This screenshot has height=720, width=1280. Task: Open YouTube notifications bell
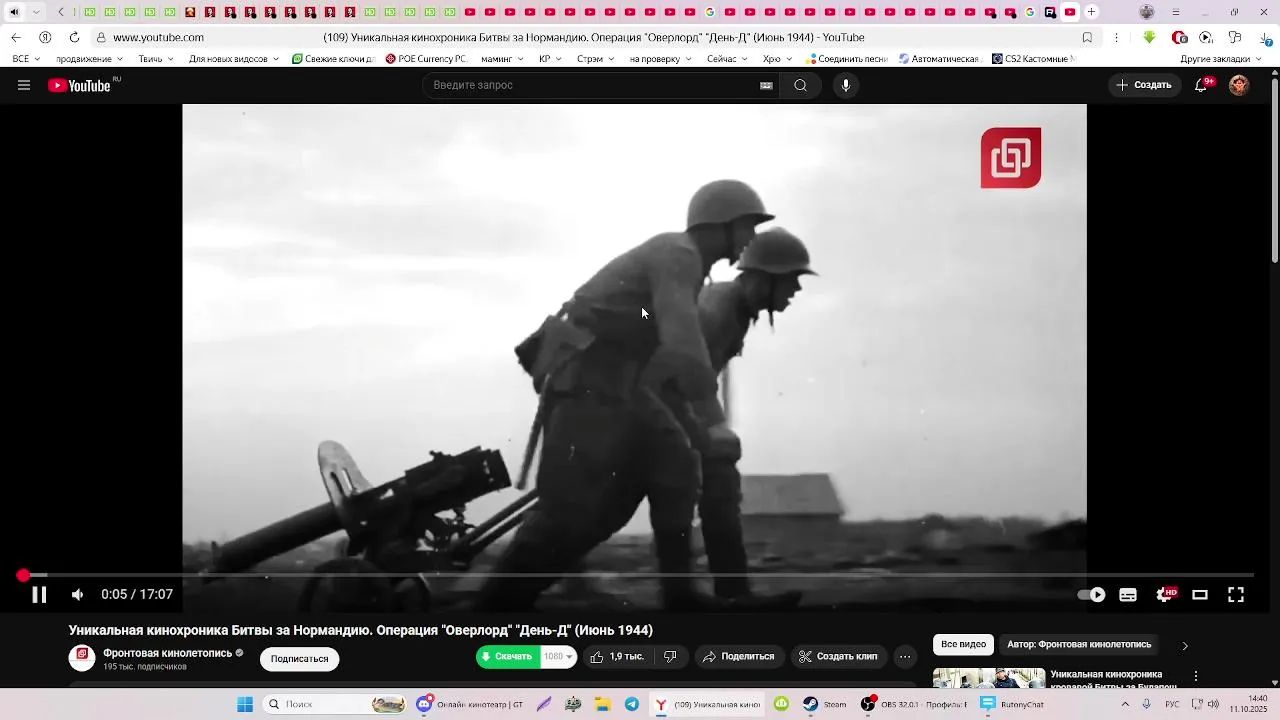pos(1202,85)
